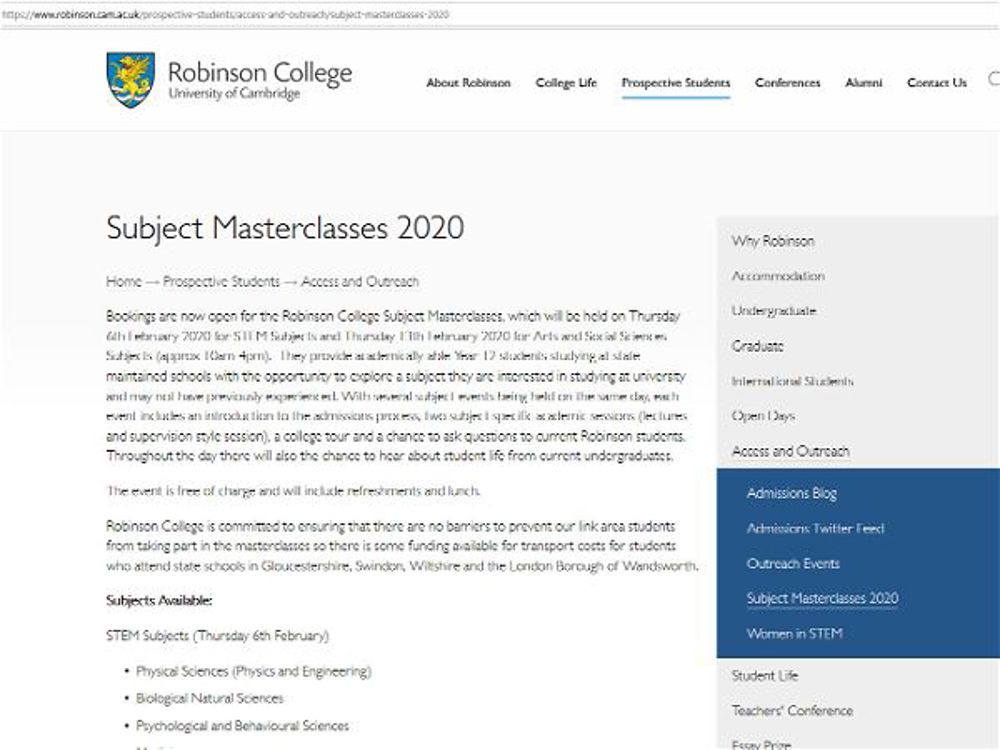Image resolution: width=1000 pixels, height=750 pixels.
Task: Go to International Students page
Action: (x=792, y=381)
